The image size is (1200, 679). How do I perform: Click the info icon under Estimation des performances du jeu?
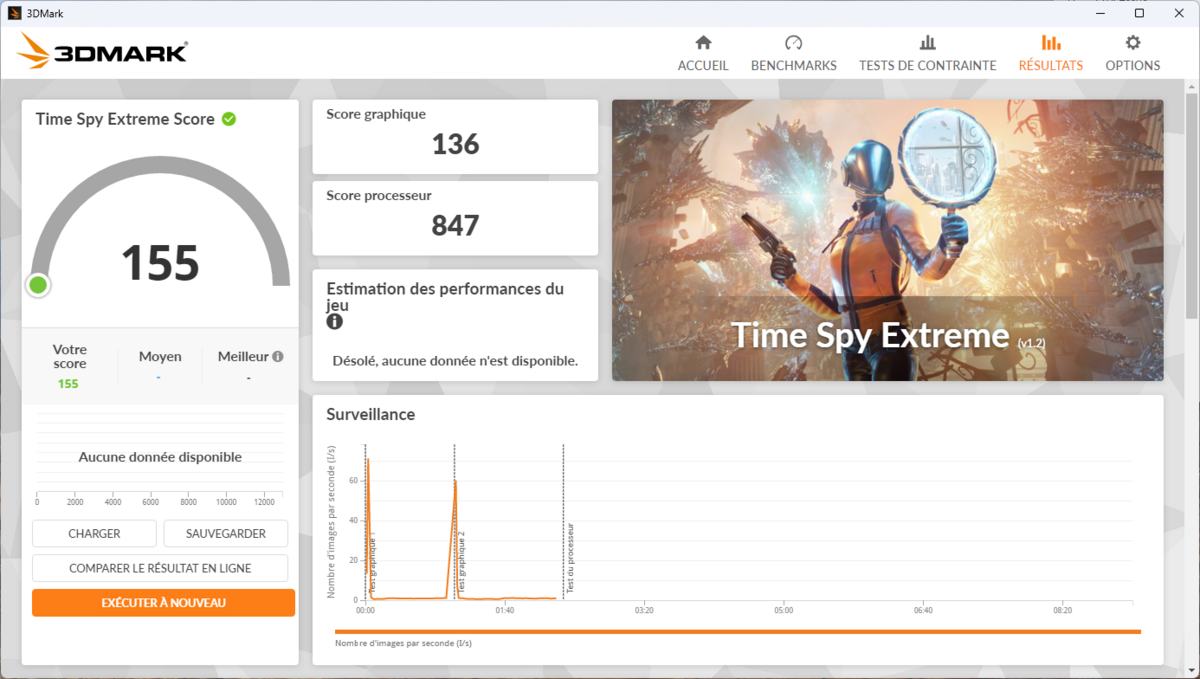point(334,322)
